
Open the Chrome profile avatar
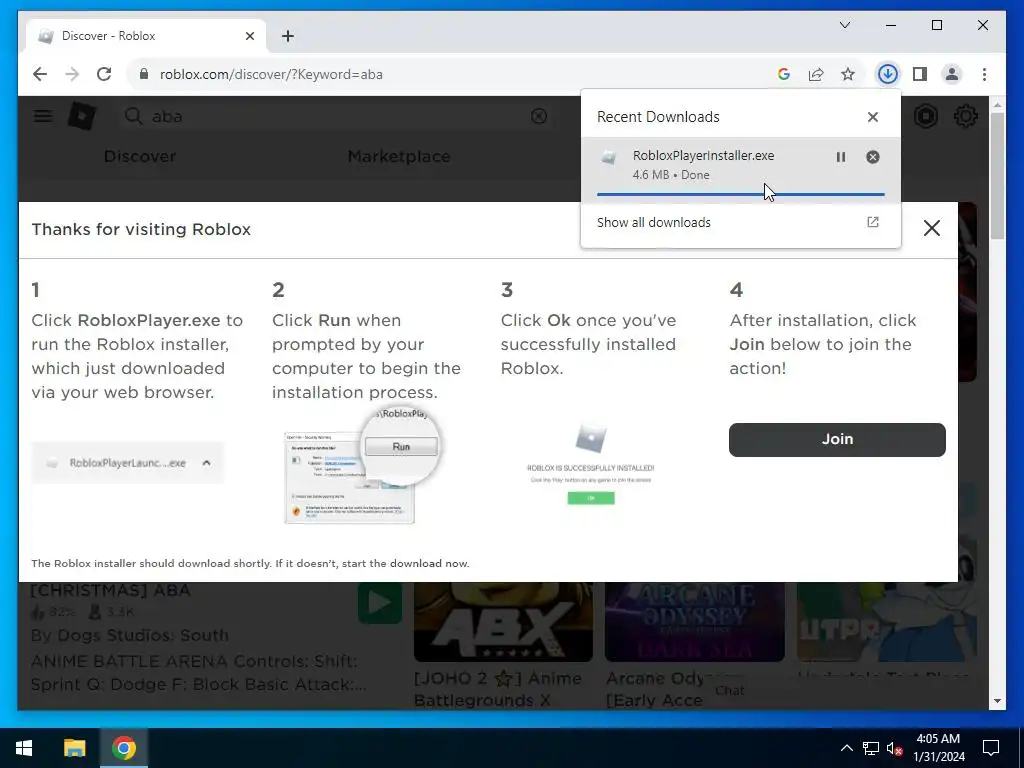(952, 74)
